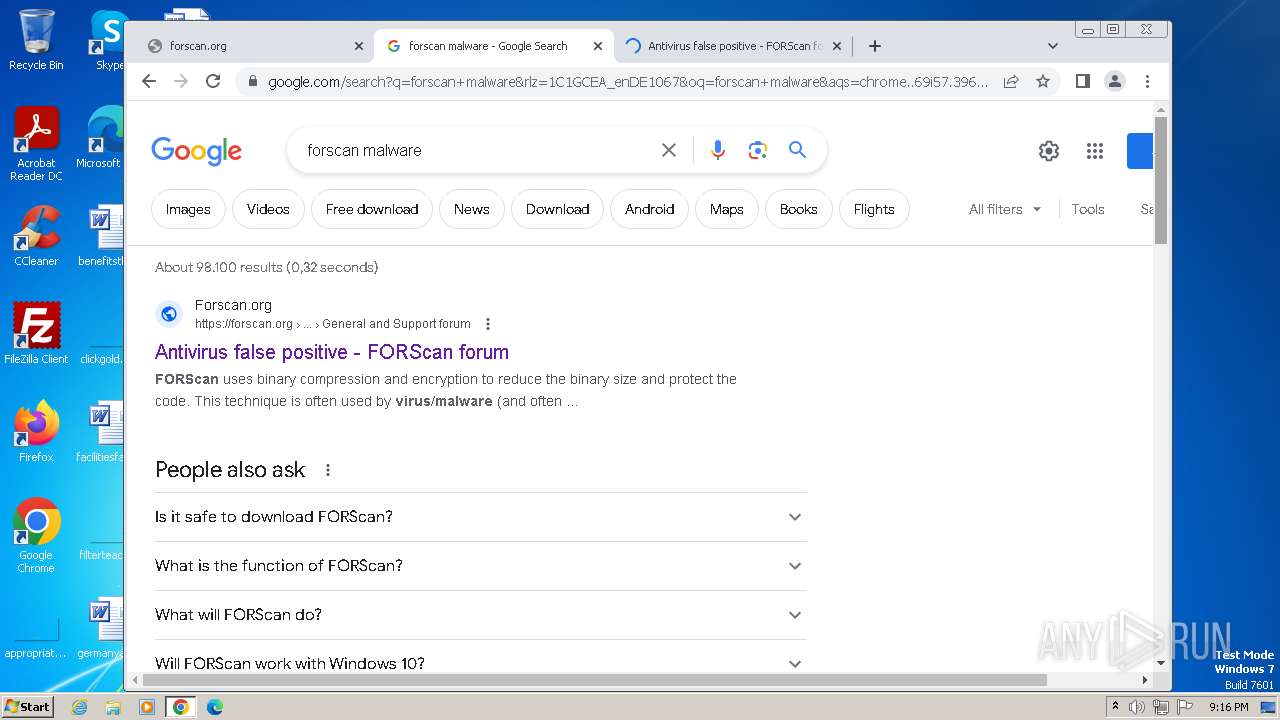Open Antivirus false positive FORScan forum link
Image resolution: width=1280 pixels, height=720 pixels.
pyautogui.click(x=332, y=352)
